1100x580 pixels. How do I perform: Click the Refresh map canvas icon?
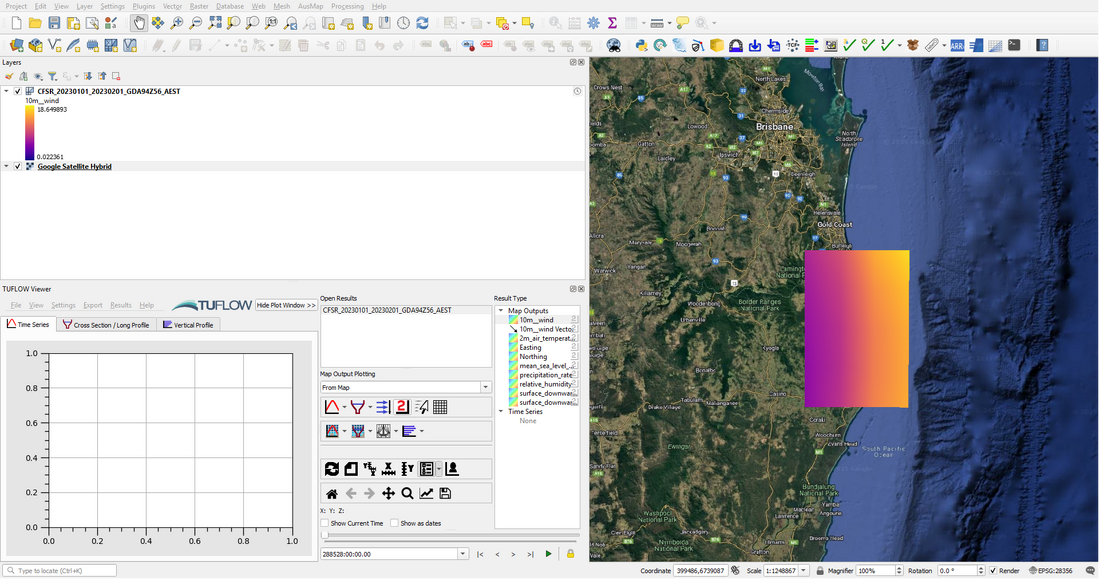422,22
